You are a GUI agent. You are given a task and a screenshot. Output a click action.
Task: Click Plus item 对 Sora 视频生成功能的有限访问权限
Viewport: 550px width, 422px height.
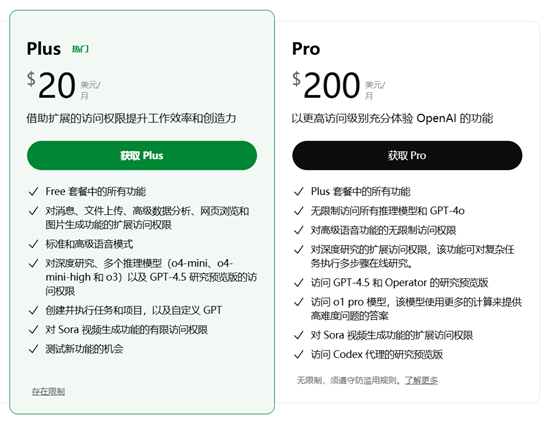coord(127,330)
